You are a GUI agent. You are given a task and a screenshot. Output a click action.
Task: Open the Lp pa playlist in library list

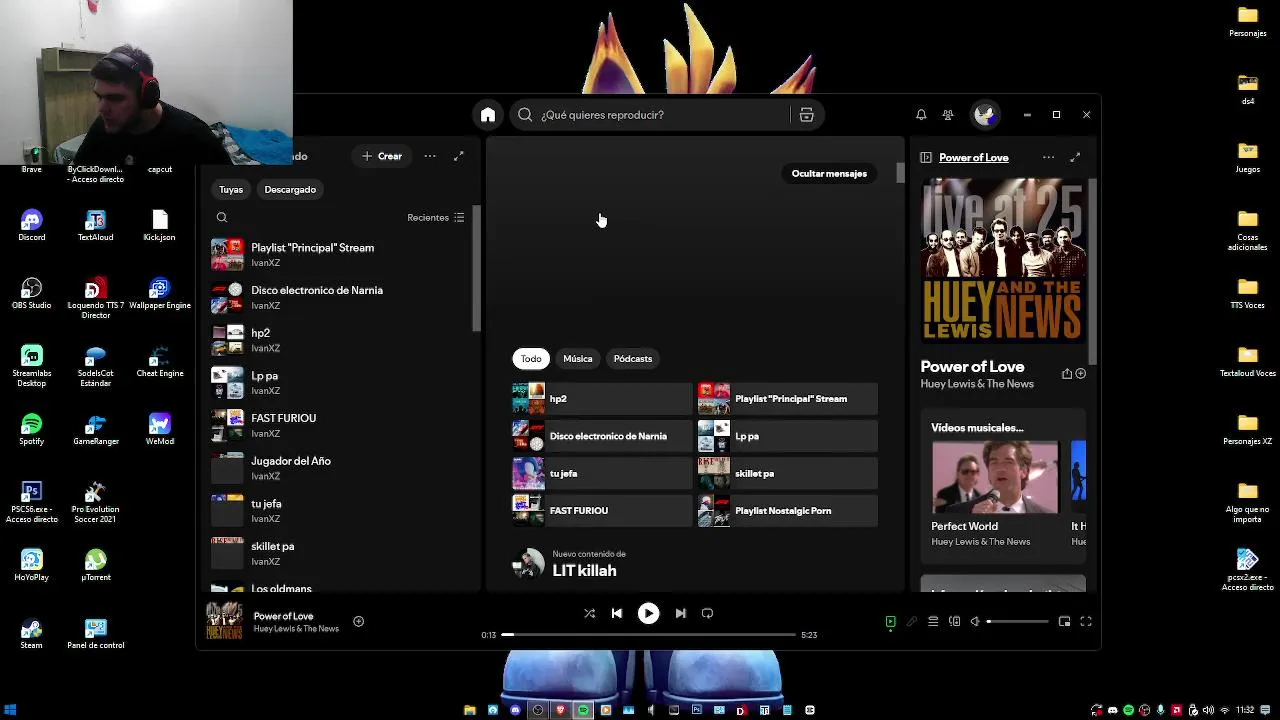340,383
